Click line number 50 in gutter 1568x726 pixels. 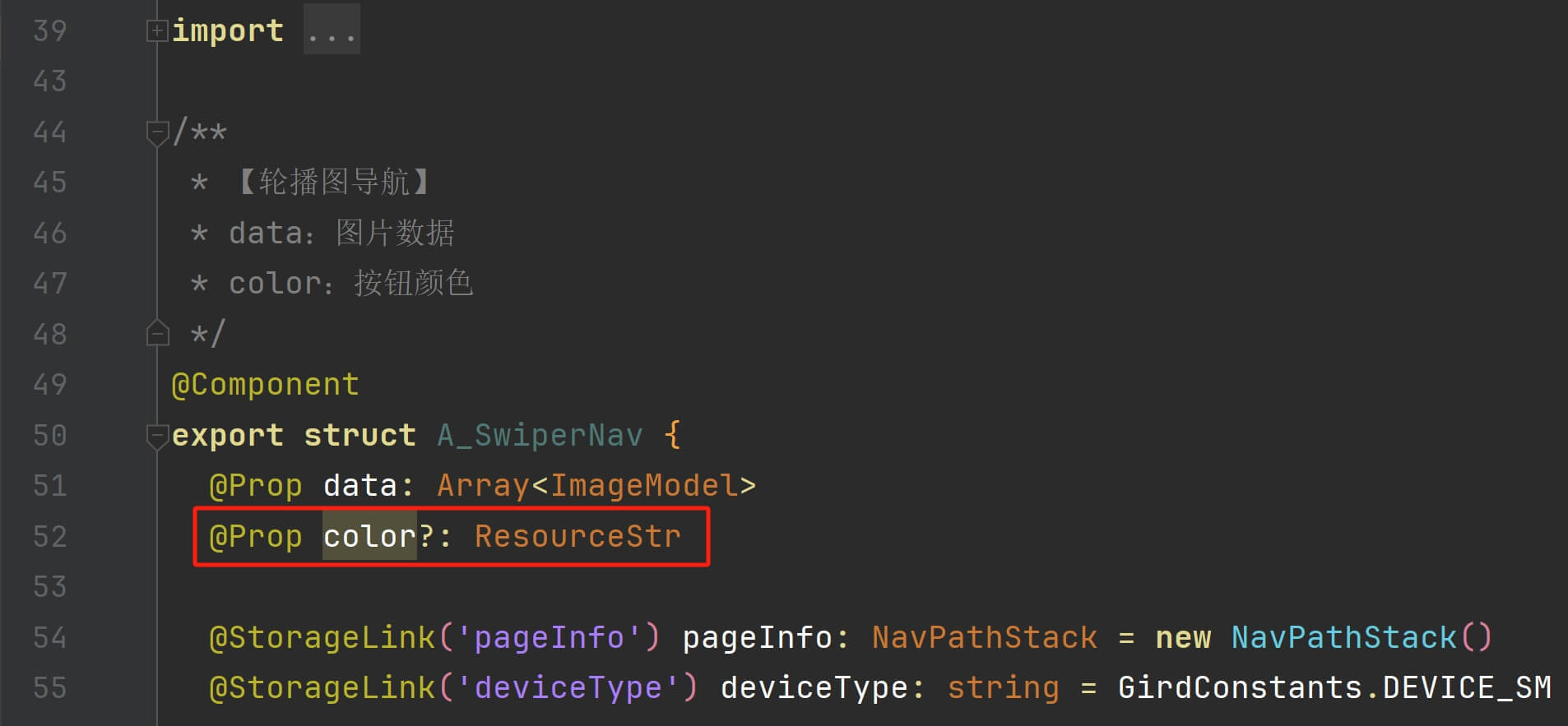click(x=49, y=436)
